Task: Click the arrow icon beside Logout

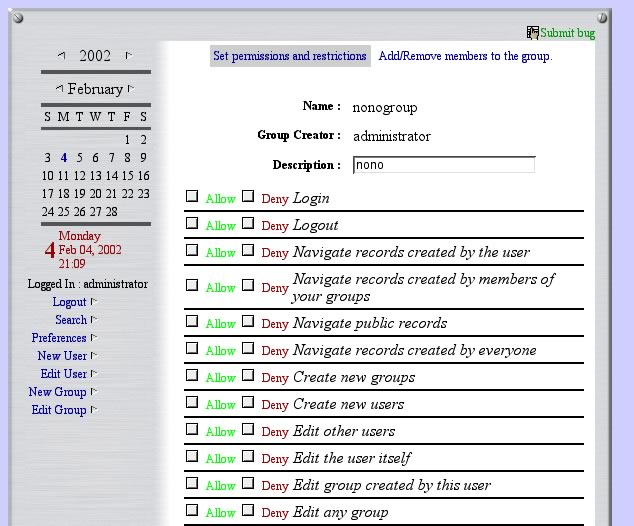Action: [x=94, y=302]
